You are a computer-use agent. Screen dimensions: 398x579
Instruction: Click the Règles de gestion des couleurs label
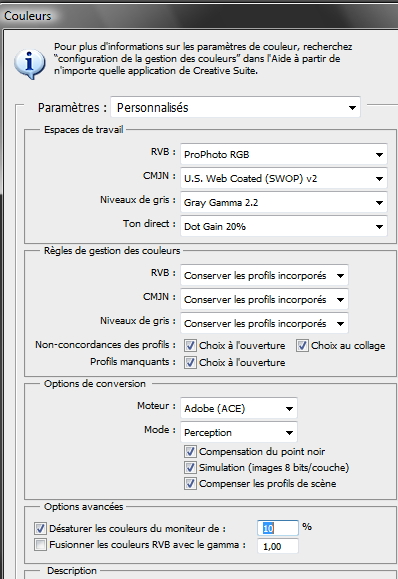click(112, 251)
